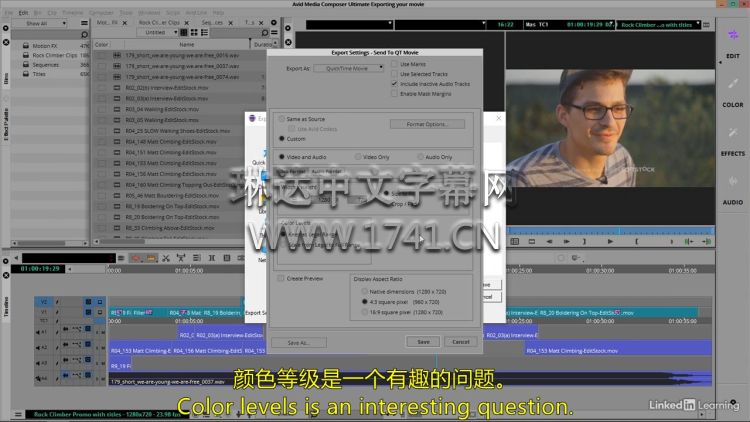The height and width of the screenshot is (422, 750).
Task: Switch bin to text view icon
Action: (183, 33)
